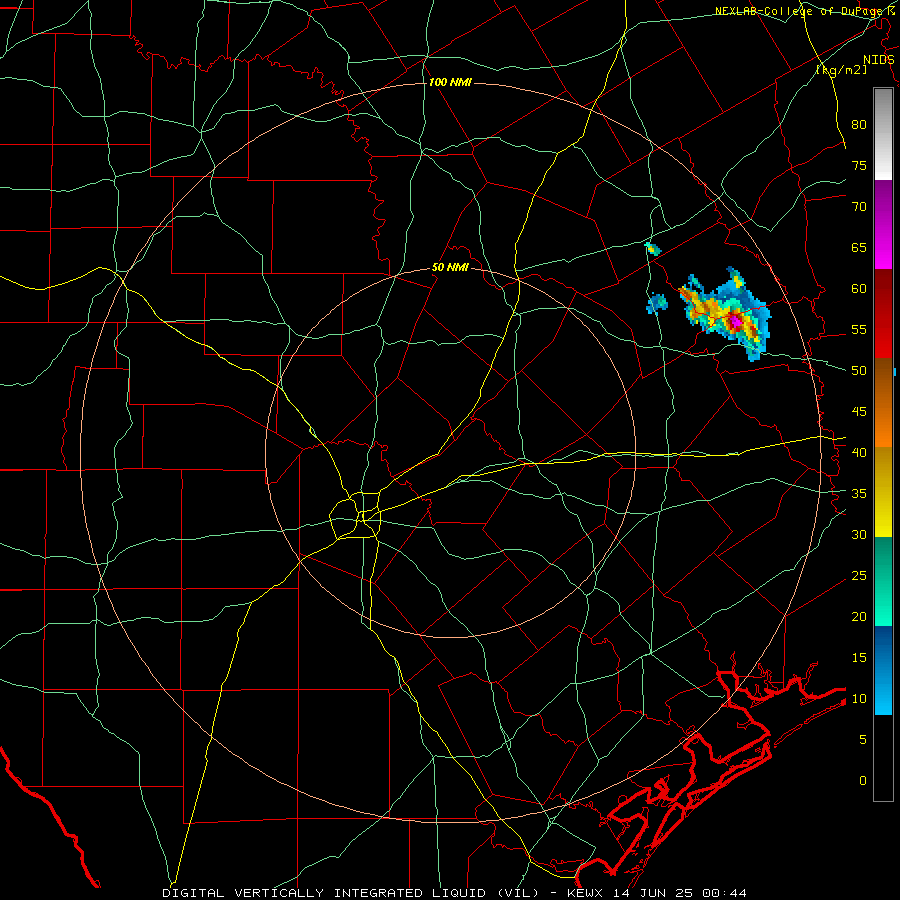Click the "NEXLAB-College of DuPage" credit text
900x900 pixels.
[x=798, y=11]
